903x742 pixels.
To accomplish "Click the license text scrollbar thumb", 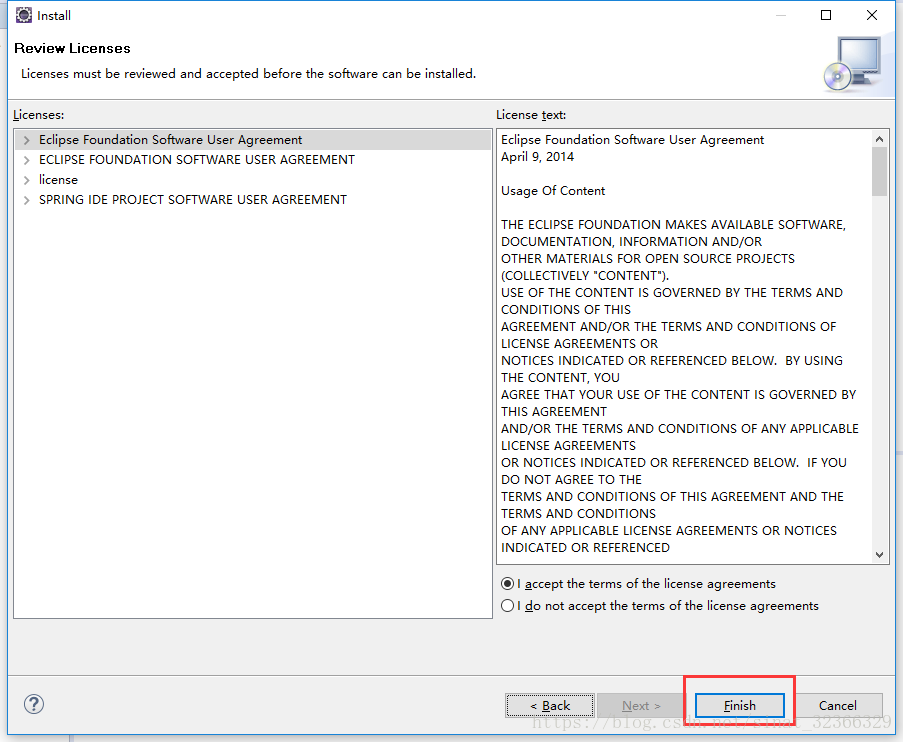I will pyautogui.click(x=879, y=172).
